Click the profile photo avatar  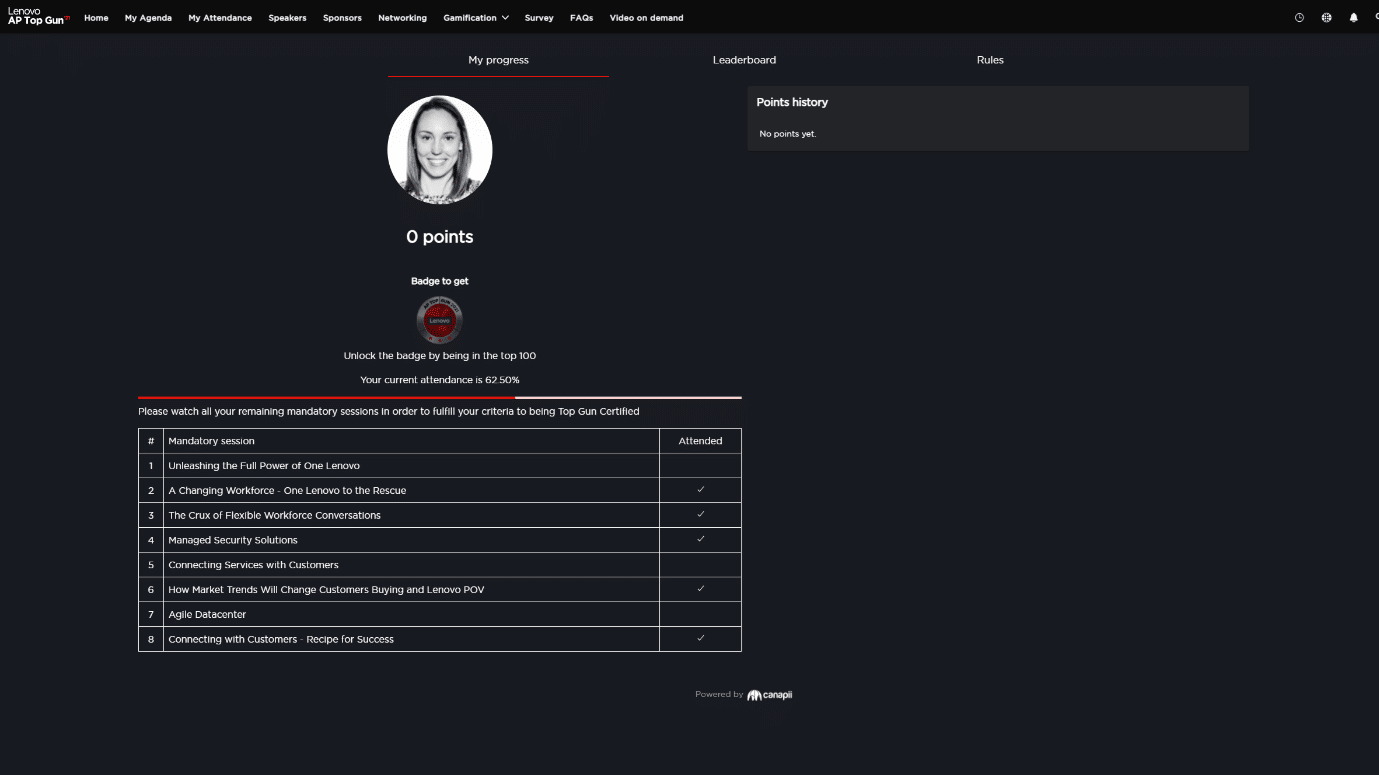[440, 149]
